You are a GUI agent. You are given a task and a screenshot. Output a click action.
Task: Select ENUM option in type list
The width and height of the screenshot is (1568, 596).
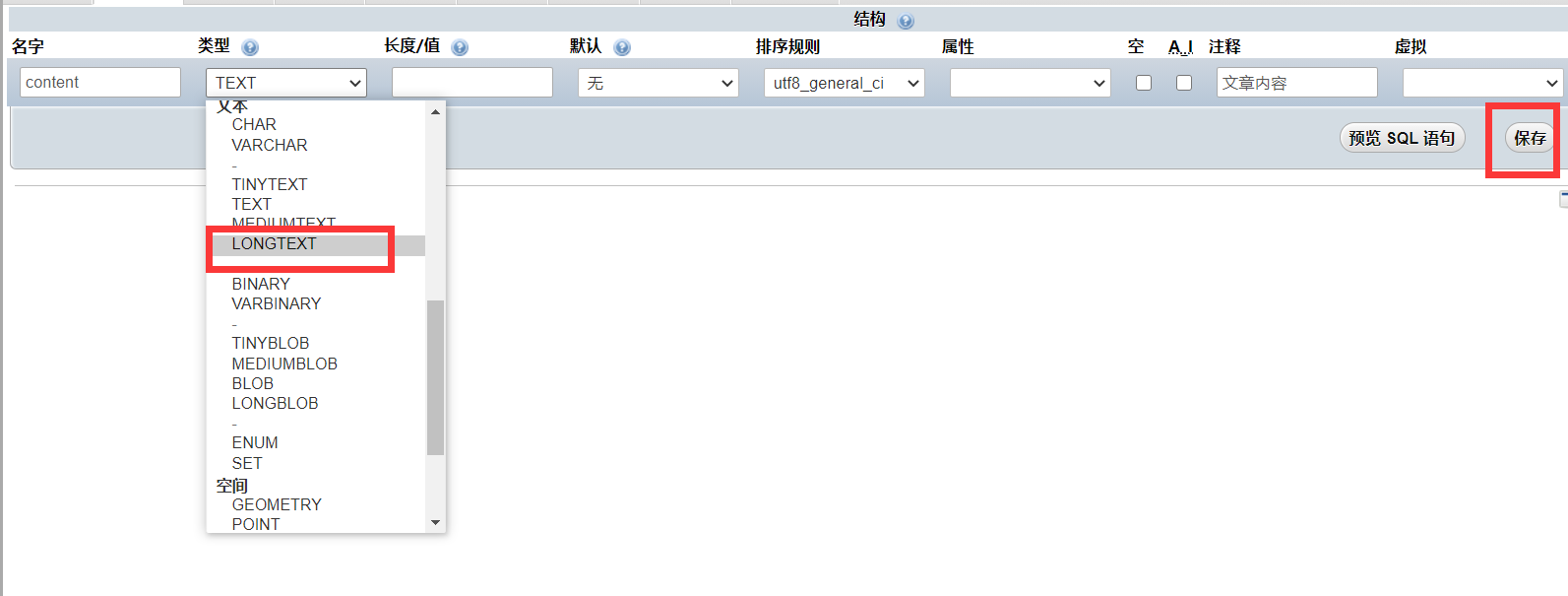[255, 442]
